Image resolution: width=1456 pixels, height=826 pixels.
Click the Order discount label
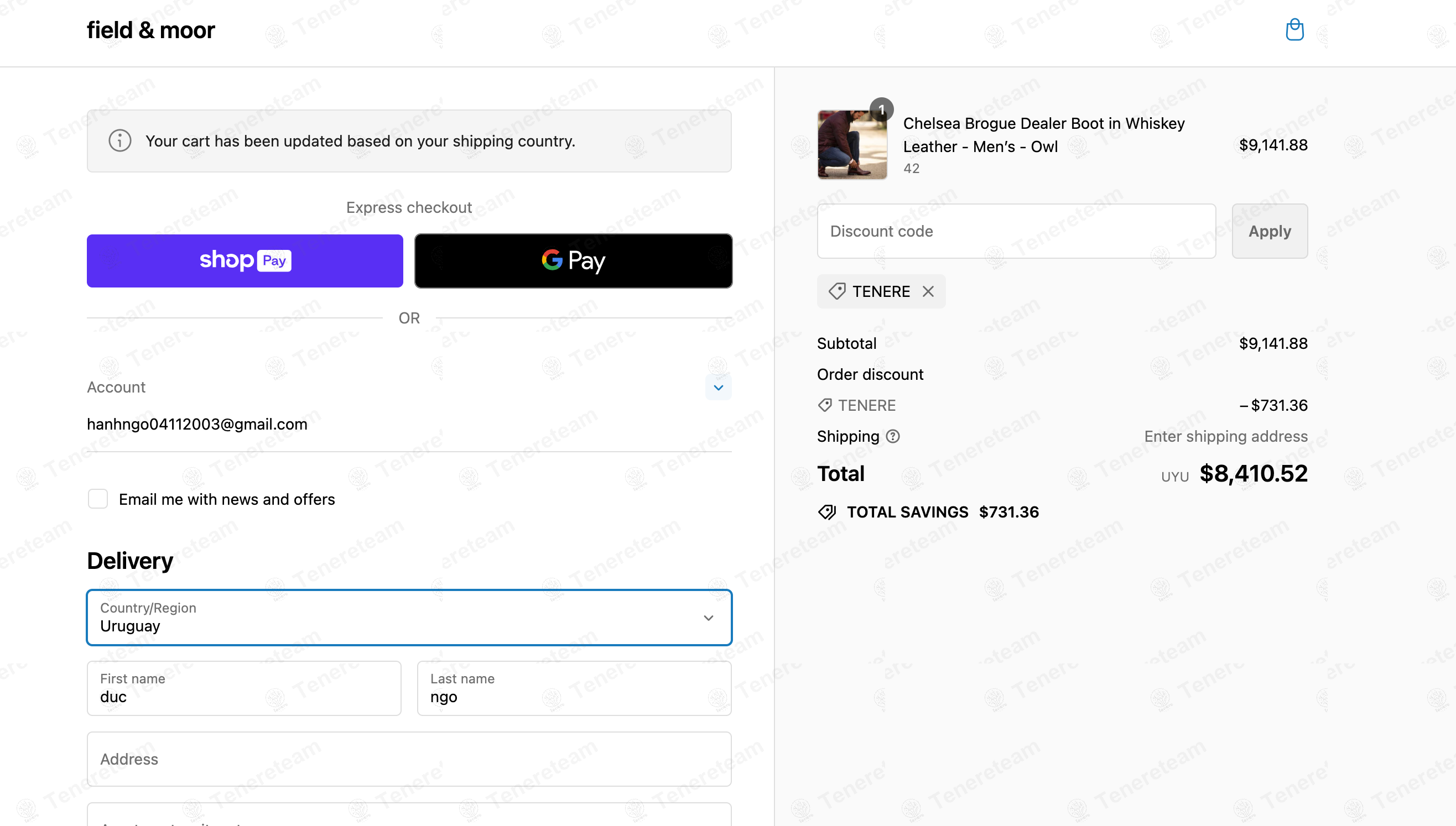coord(870,374)
